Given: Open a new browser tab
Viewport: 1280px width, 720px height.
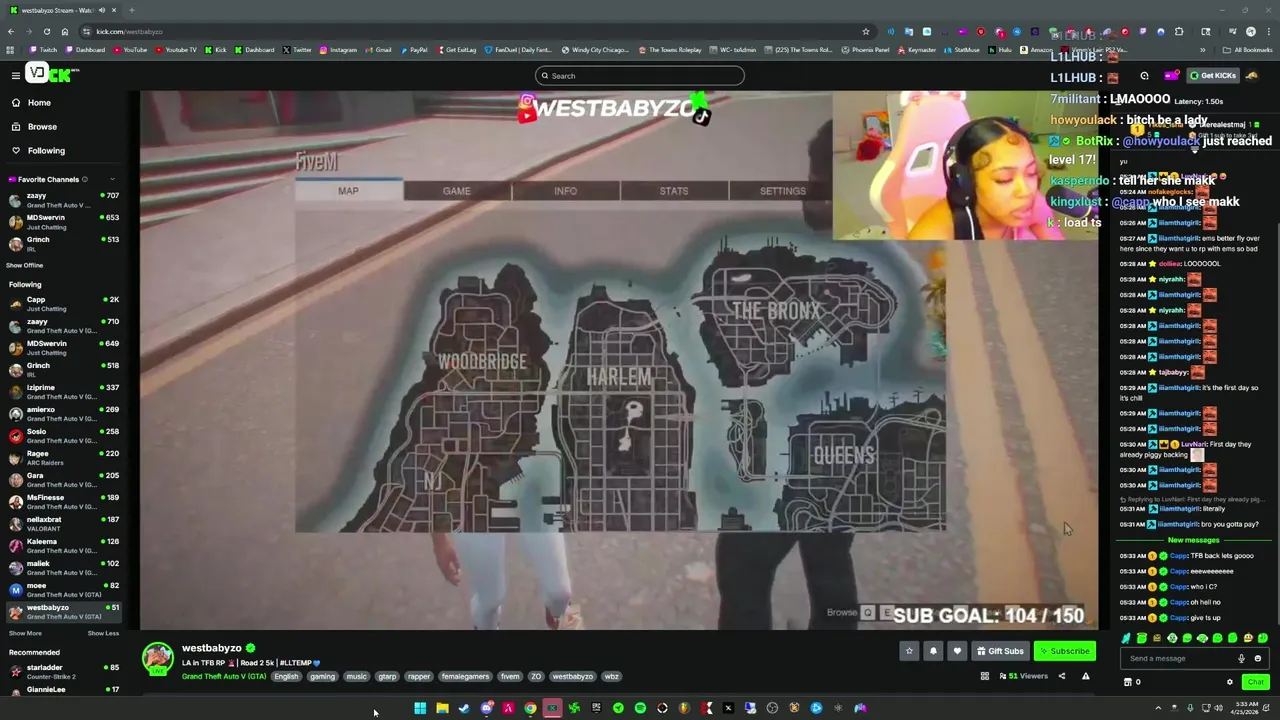Looking at the screenshot, I should click(131, 10).
